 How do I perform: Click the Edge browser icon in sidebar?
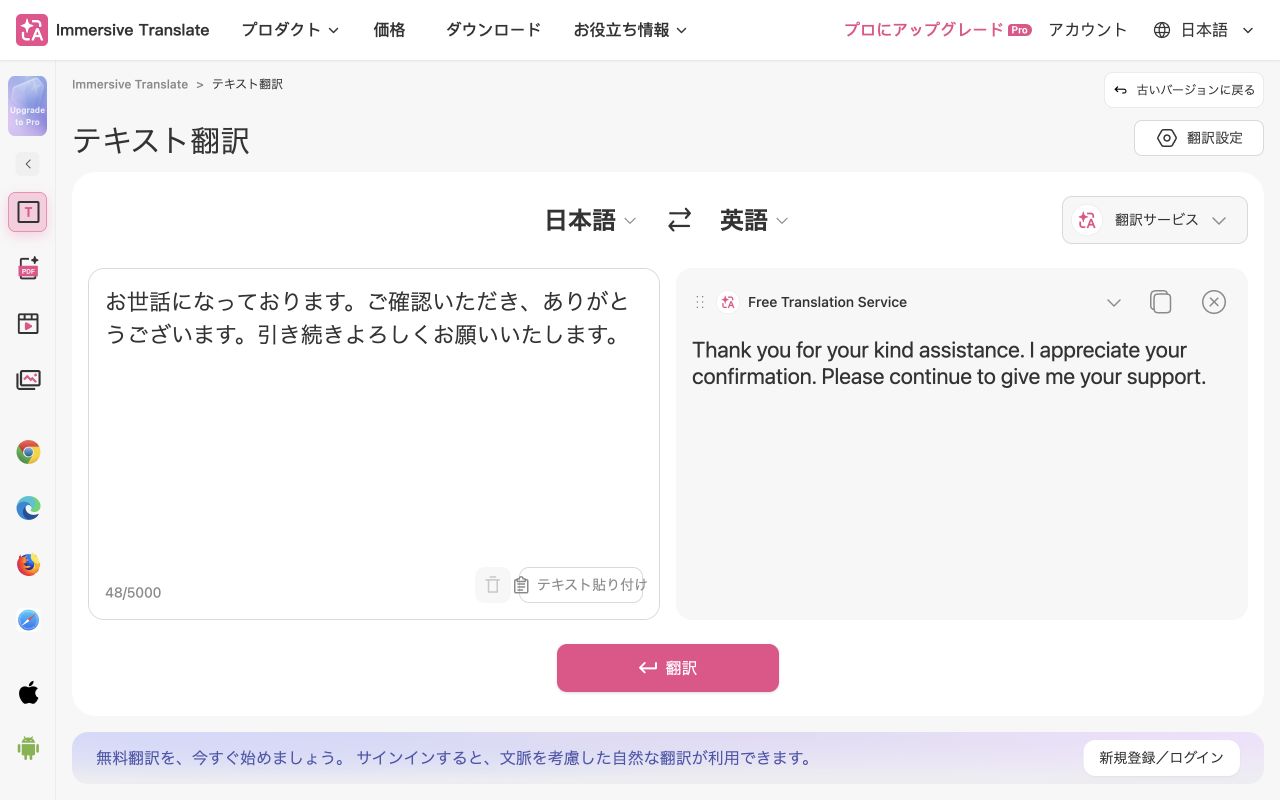(x=28, y=509)
